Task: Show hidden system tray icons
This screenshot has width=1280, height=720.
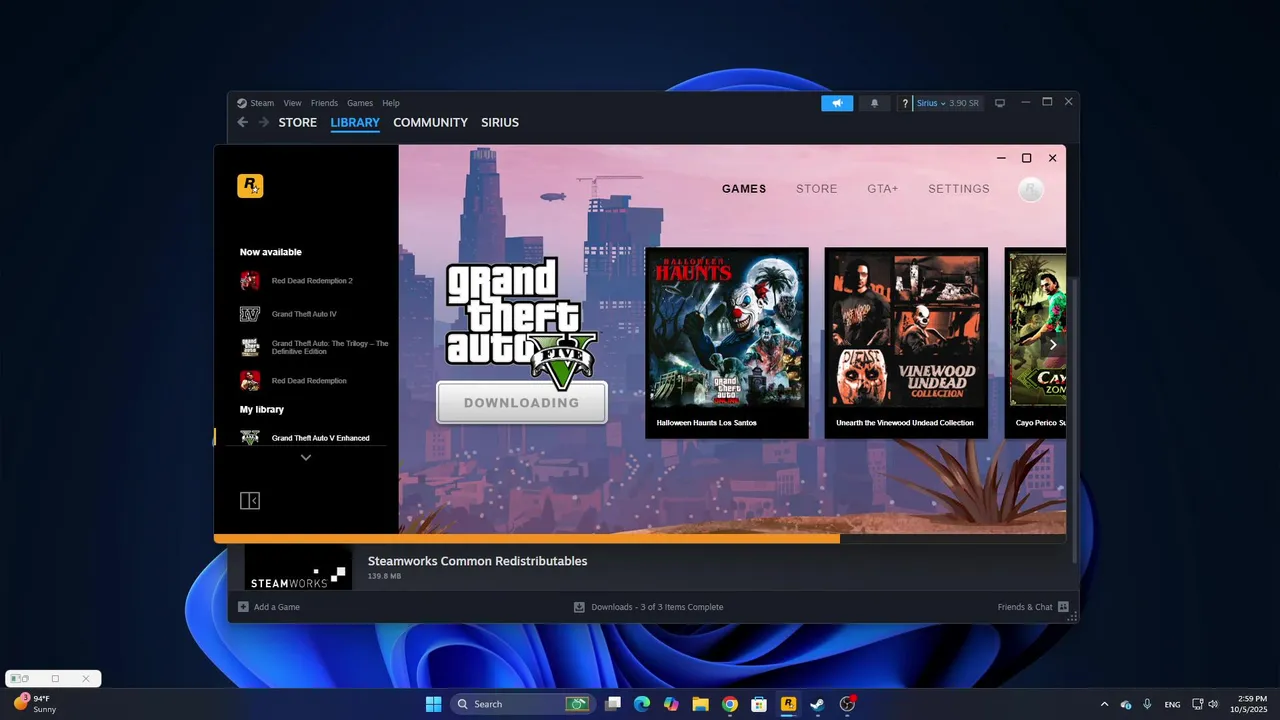Action: pos(1104,704)
